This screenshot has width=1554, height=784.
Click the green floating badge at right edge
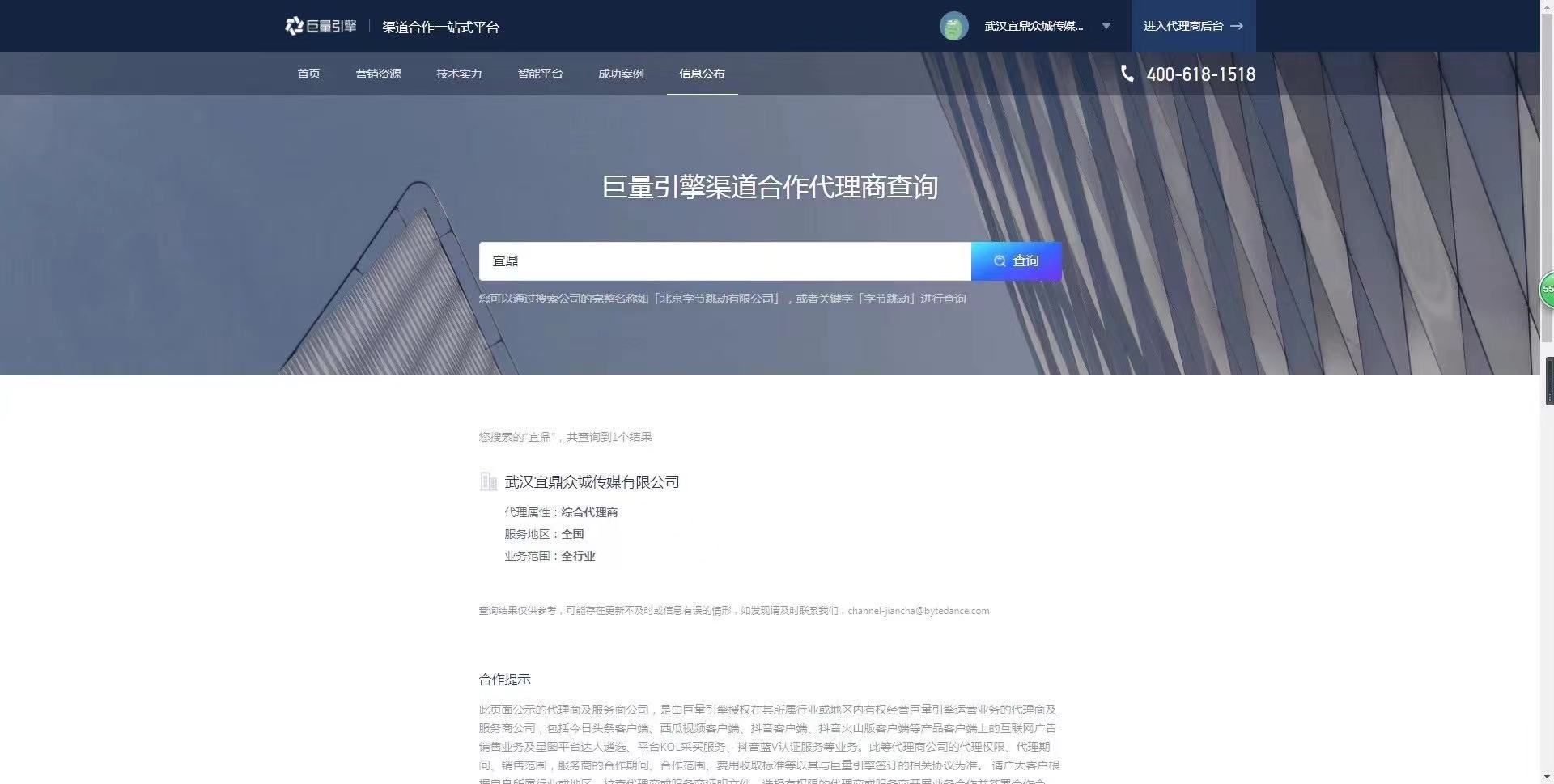coord(1547,289)
